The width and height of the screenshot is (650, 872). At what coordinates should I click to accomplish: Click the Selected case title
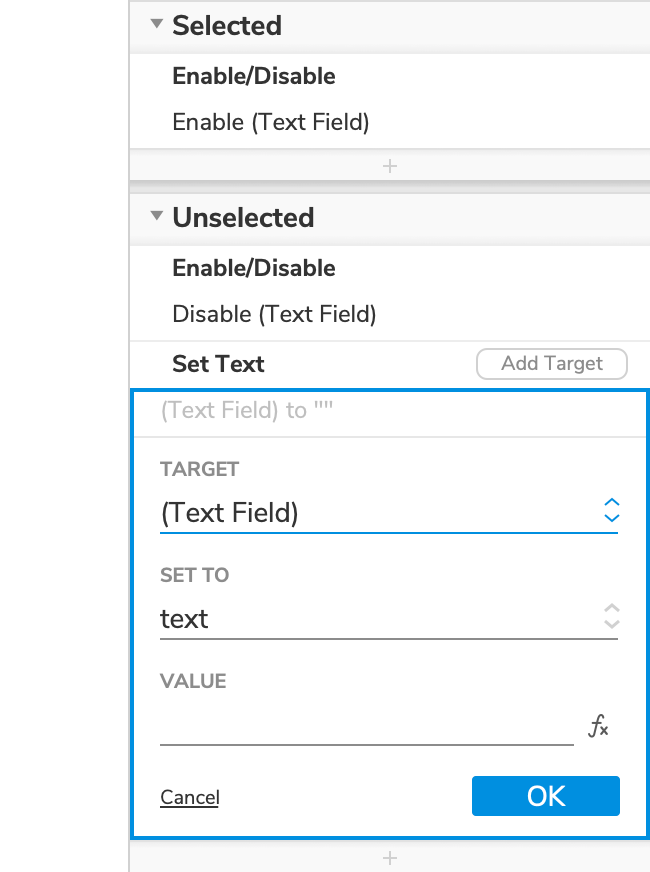click(227, 25)
